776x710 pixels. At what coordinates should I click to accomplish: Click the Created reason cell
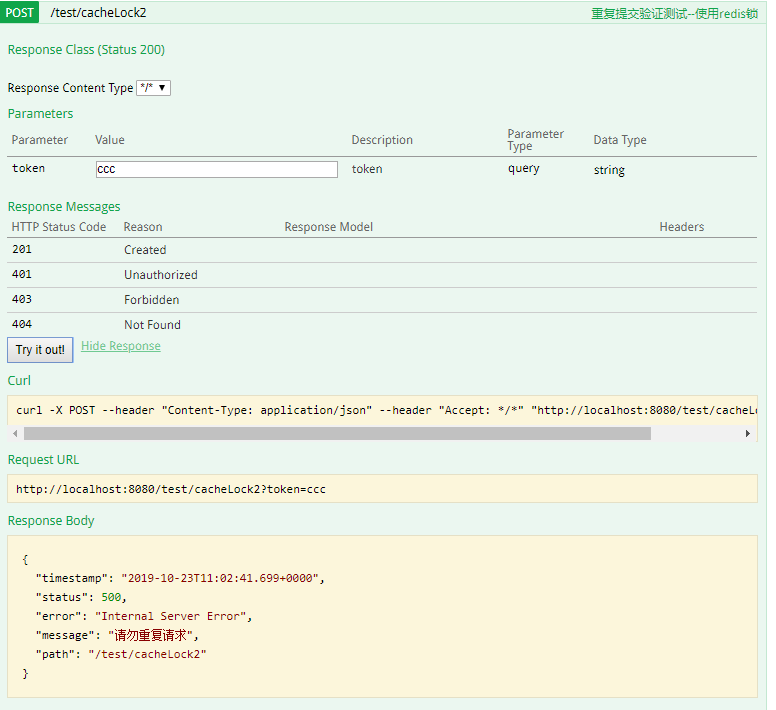145,250
